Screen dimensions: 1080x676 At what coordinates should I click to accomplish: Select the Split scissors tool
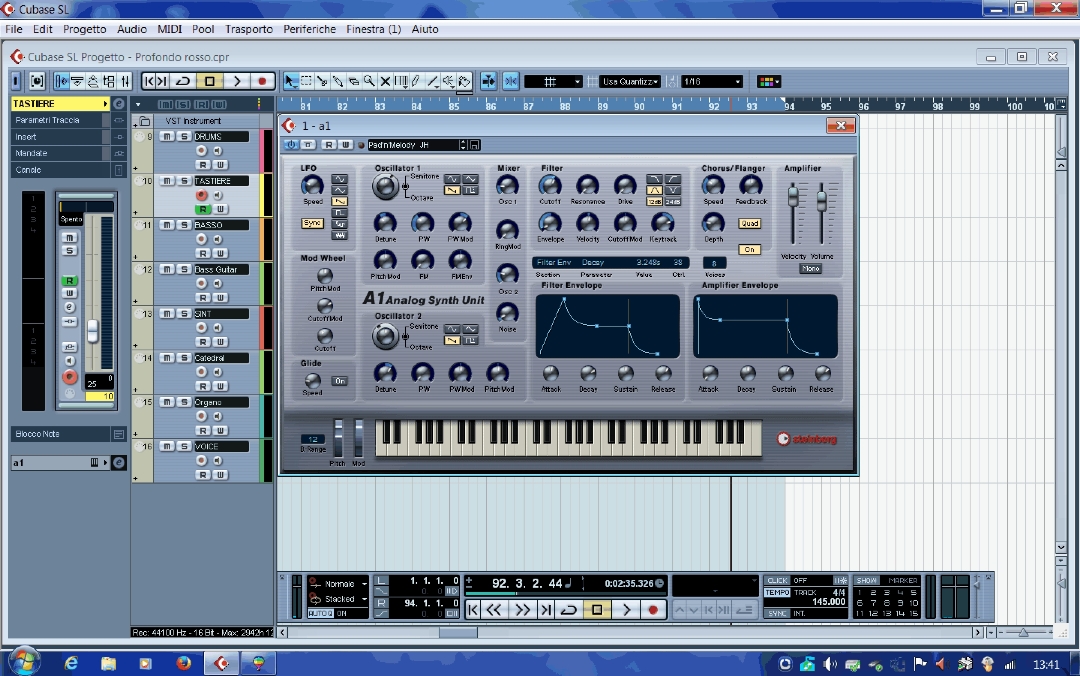click(x=322, y=81)
